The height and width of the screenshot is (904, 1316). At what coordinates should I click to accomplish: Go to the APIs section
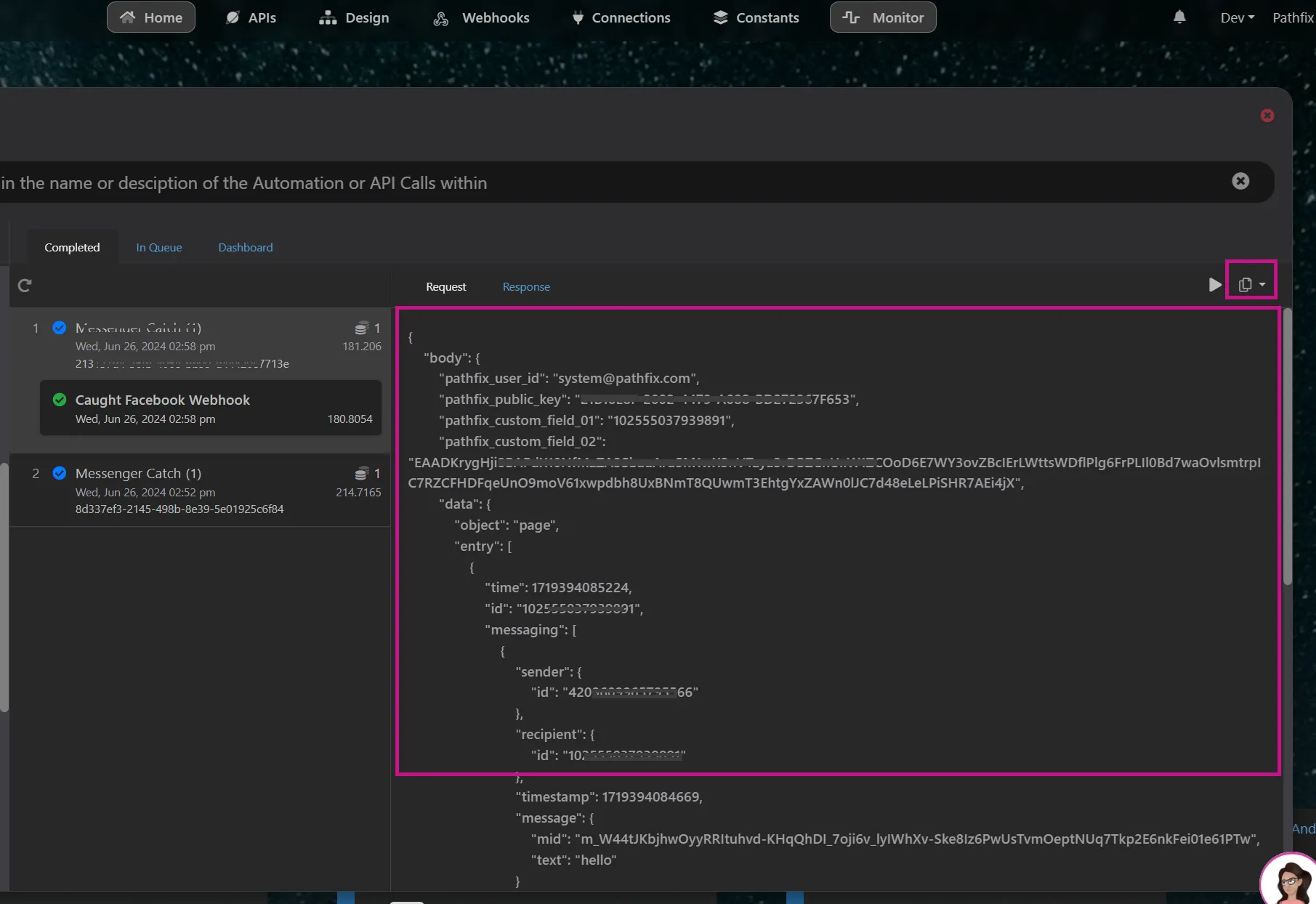(251, 17)
